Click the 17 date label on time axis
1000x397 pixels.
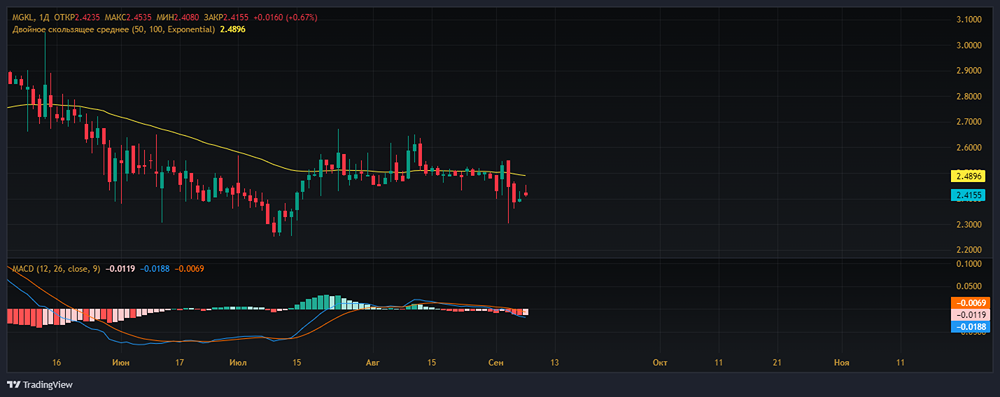pyautogui.click(x=180, y=363)
